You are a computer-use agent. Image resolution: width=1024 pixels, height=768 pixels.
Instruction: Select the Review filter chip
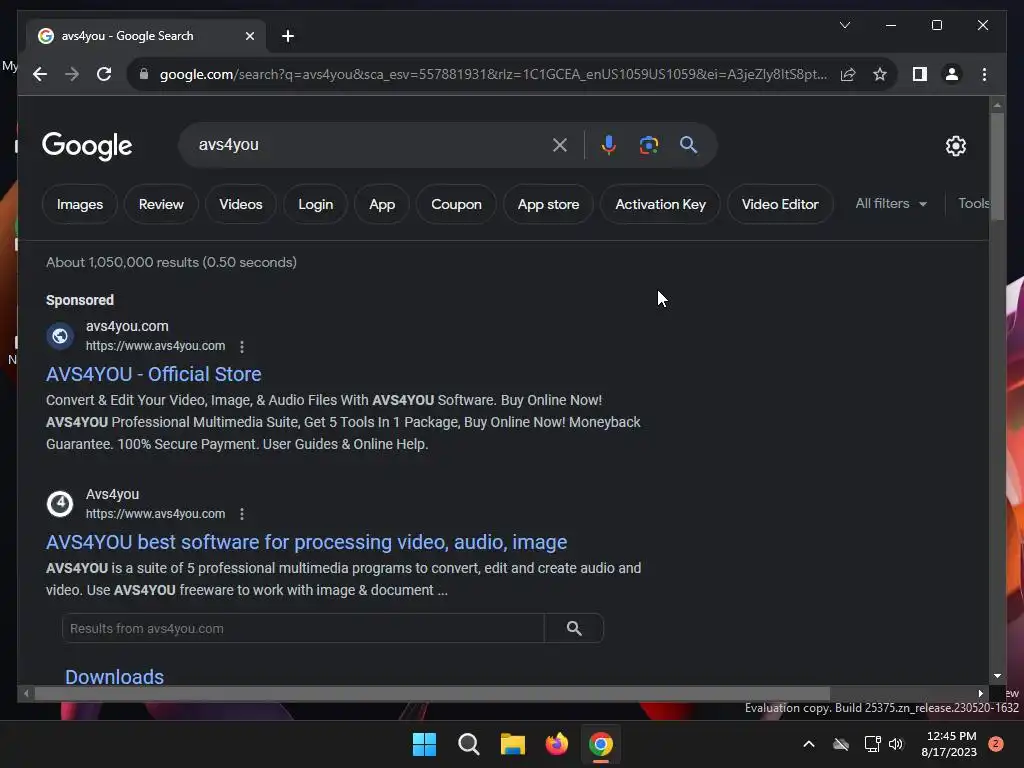pos(161,204)
